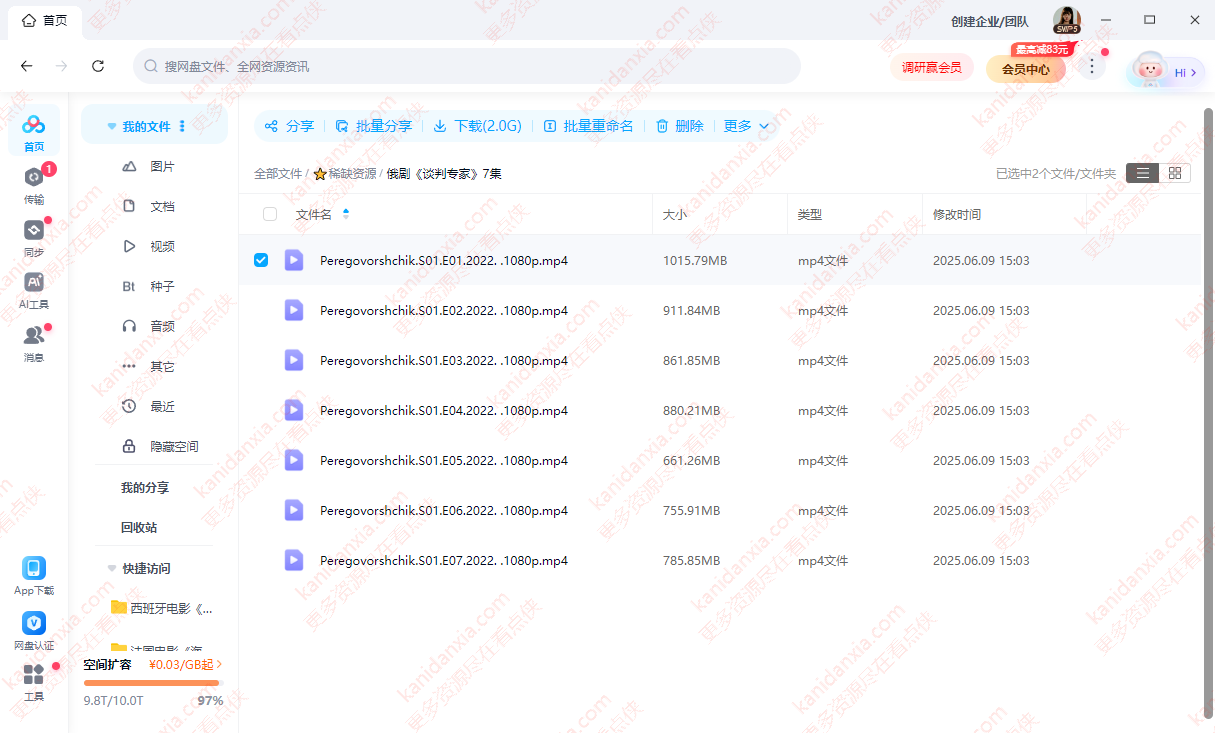Switch to grid view layout
This screenshot has width=1215, height=733.
[x=1174, y=172]
